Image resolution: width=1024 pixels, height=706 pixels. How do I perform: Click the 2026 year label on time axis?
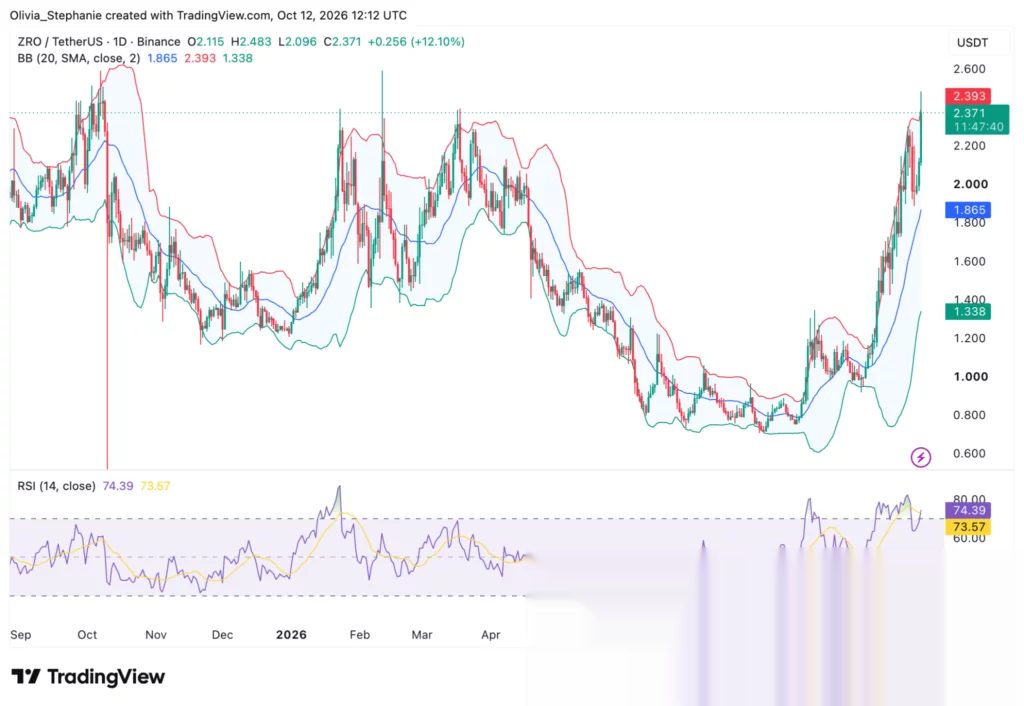coord(291,635)
